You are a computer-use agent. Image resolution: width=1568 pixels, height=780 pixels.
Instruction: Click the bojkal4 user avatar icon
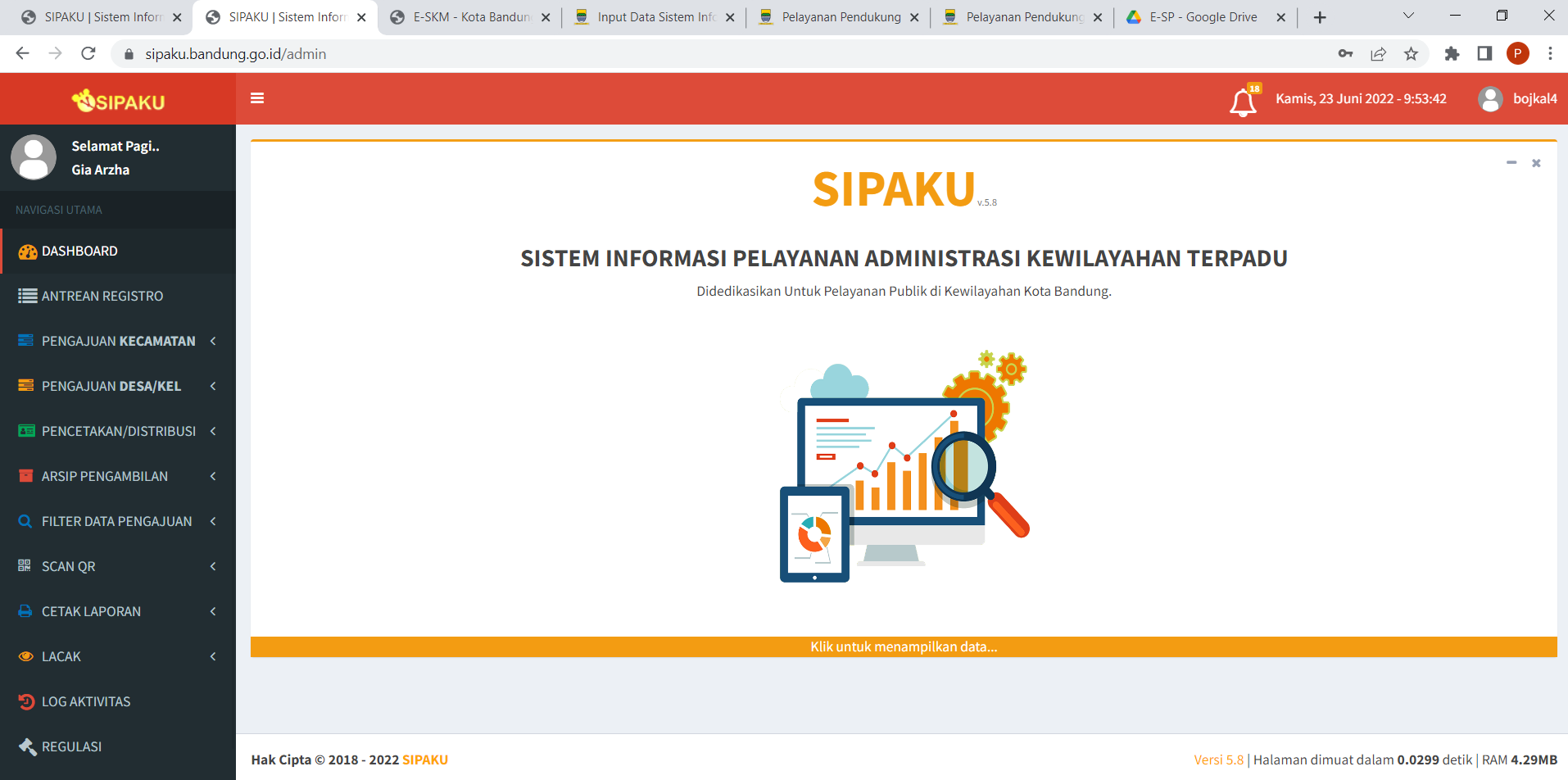(x=1489, y=99)
